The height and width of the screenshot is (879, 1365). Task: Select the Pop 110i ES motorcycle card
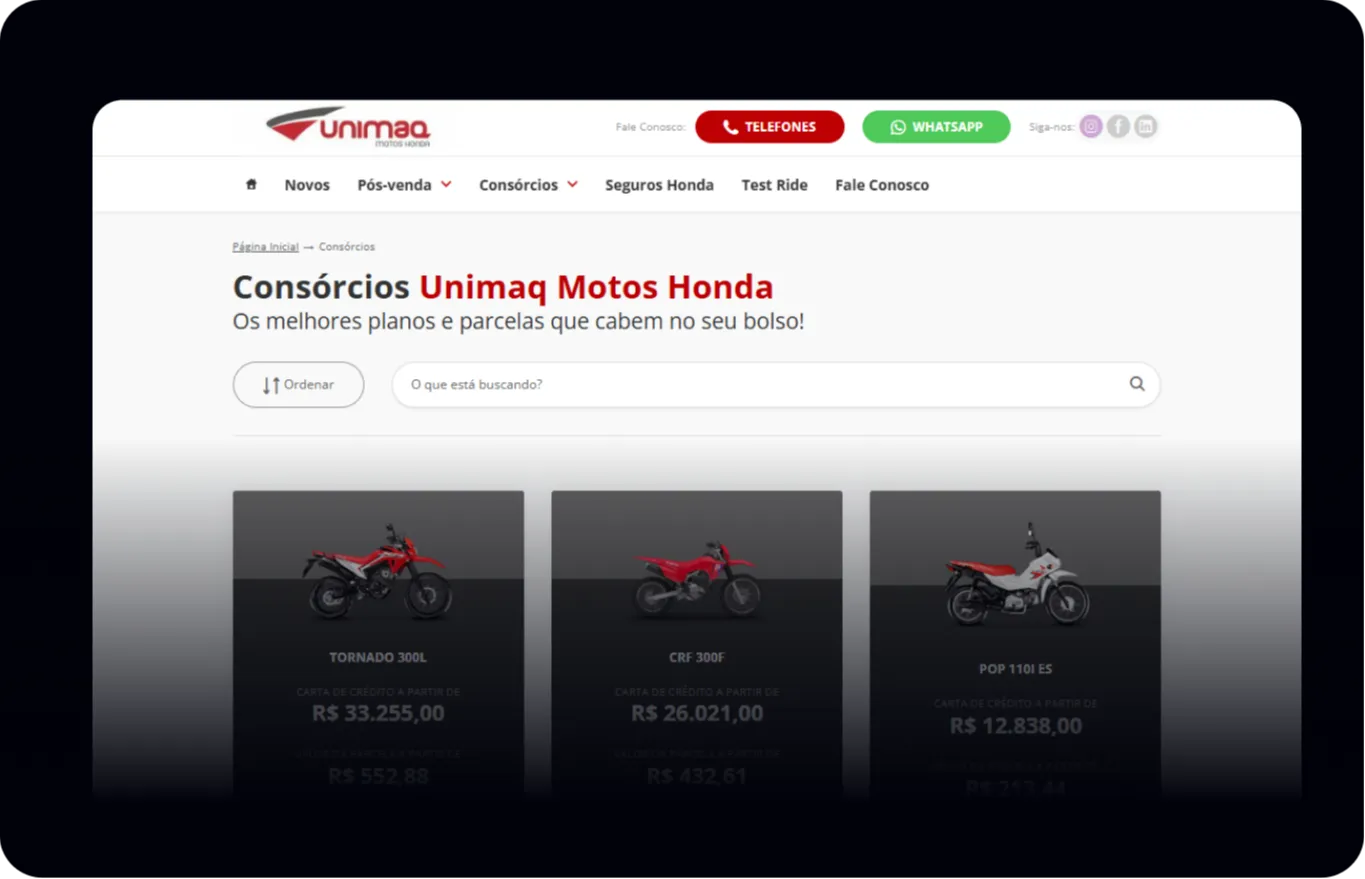click(1015, 640)
